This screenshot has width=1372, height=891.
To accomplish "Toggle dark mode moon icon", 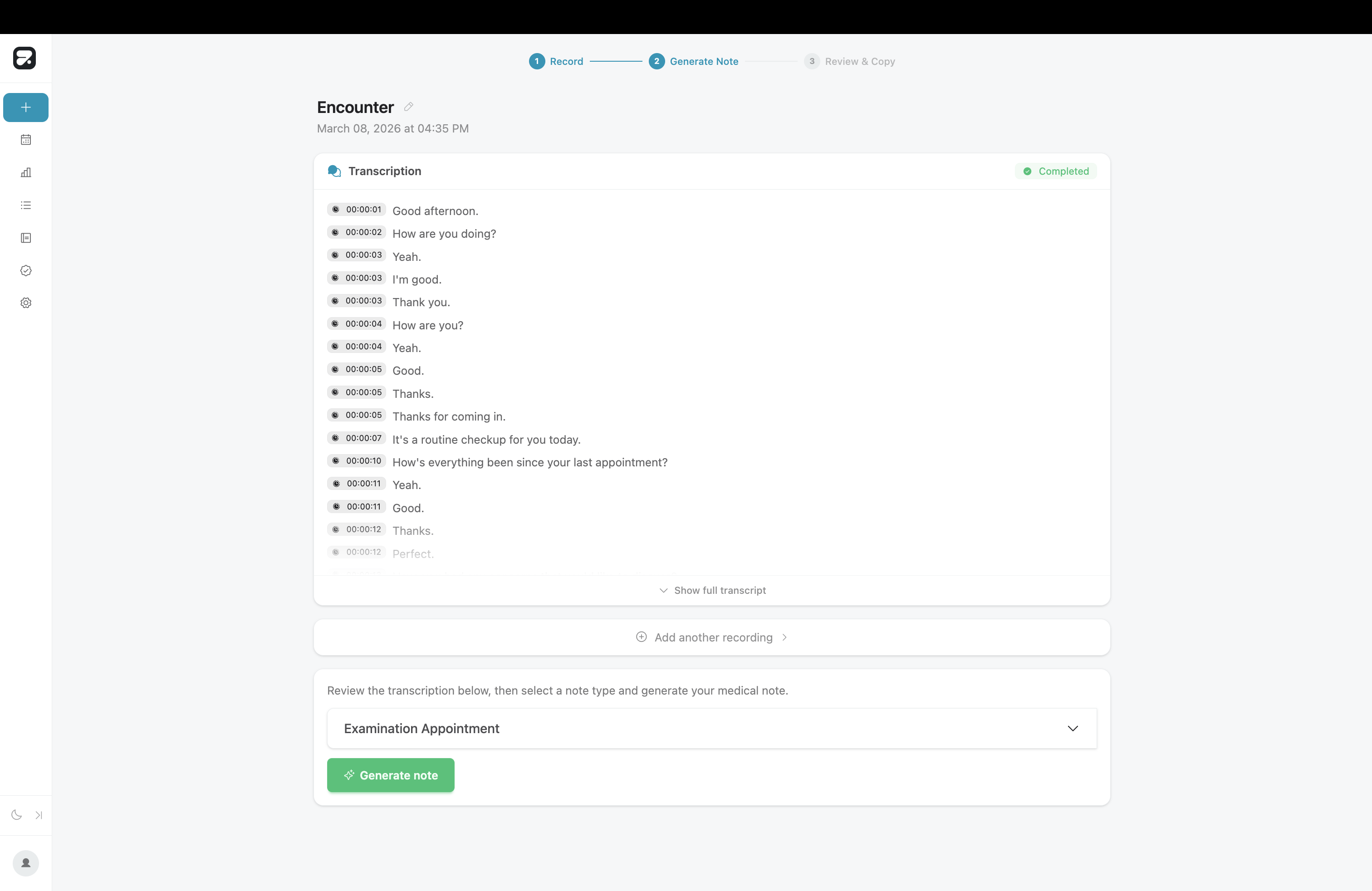I will click(x=17, y=814).
